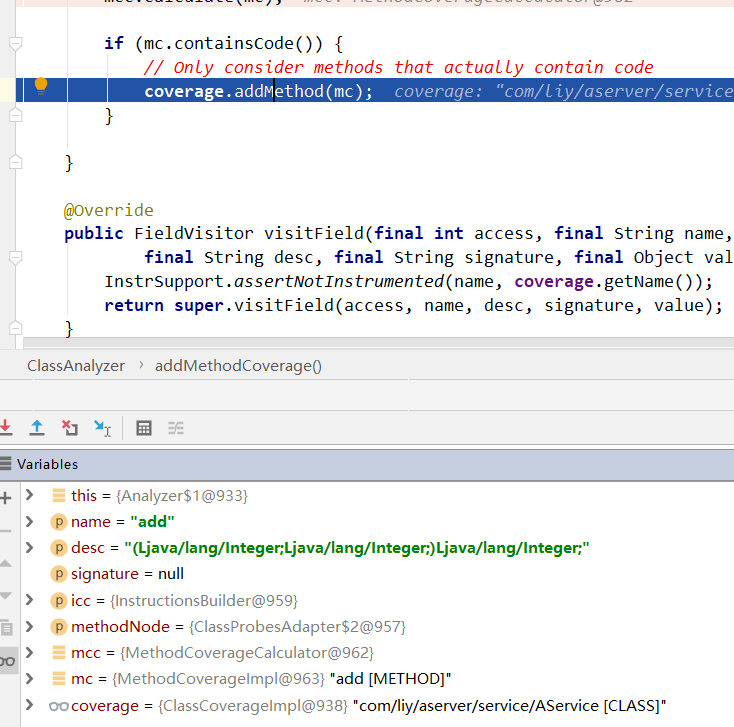Expand the 'methodNode' variable node

coord(30,627)
